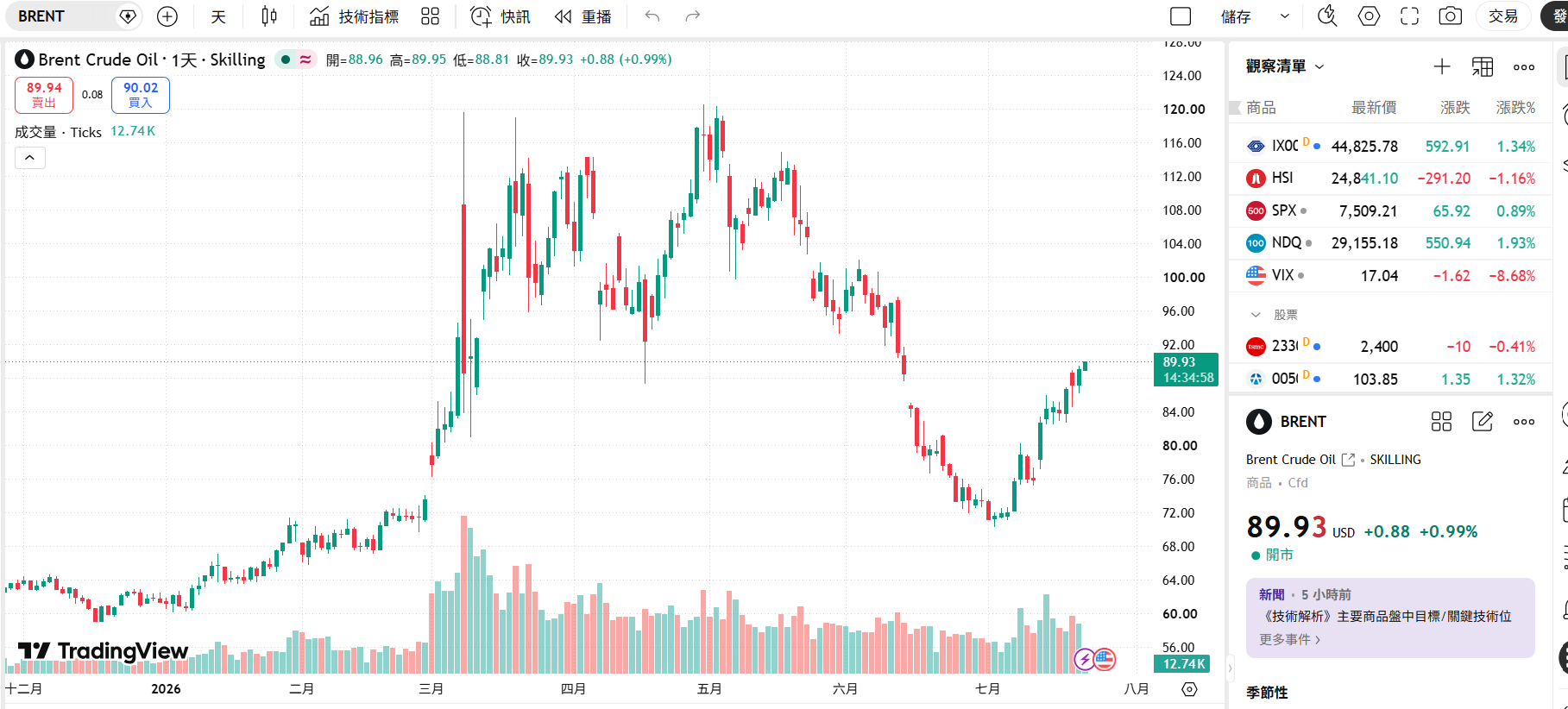
Task: Open chart settings hexagon icon in toolbar
Action: pos(1369,16)
